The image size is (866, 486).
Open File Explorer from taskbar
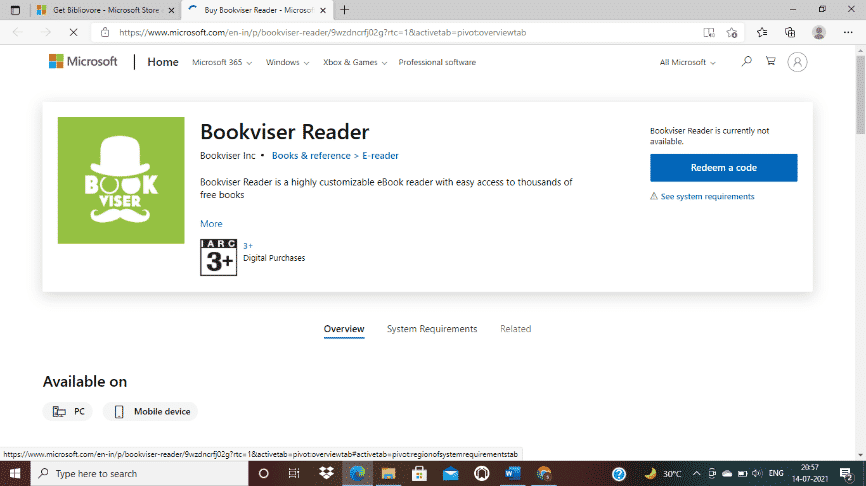point(388,474)
